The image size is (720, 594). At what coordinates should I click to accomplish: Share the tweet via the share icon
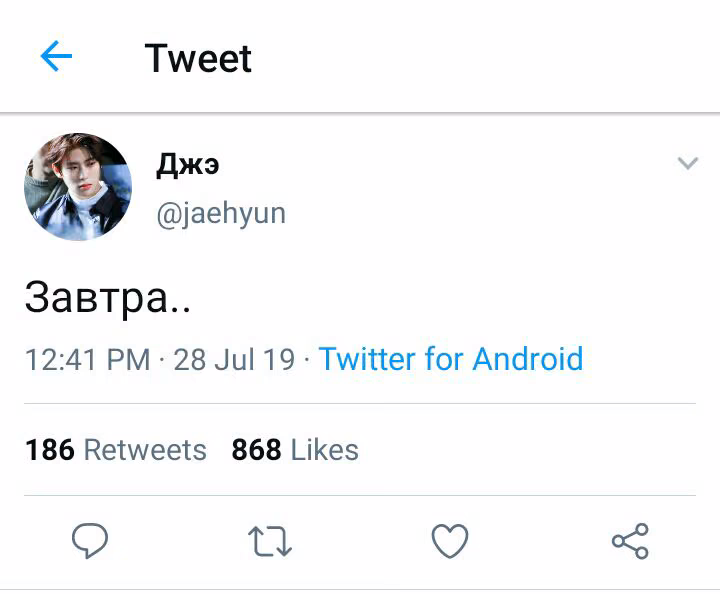pos(630,541)
